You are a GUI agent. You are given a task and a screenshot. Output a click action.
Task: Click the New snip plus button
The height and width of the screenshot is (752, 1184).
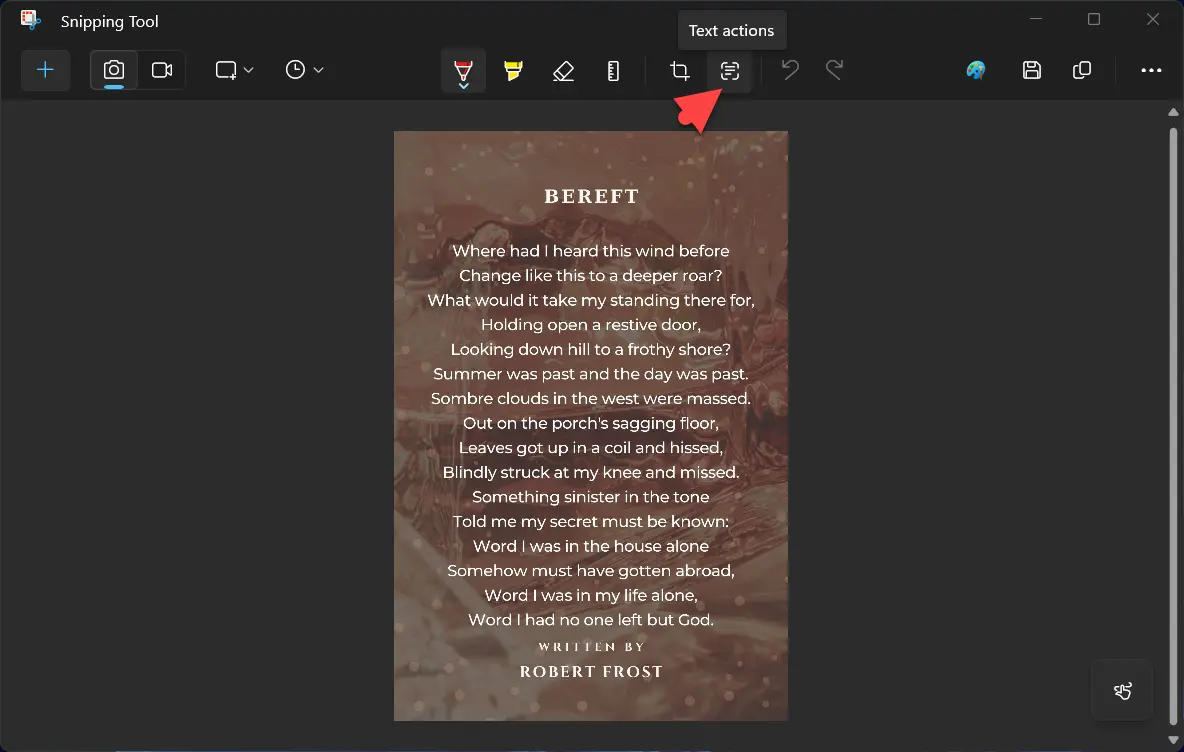tap(45, 70)
